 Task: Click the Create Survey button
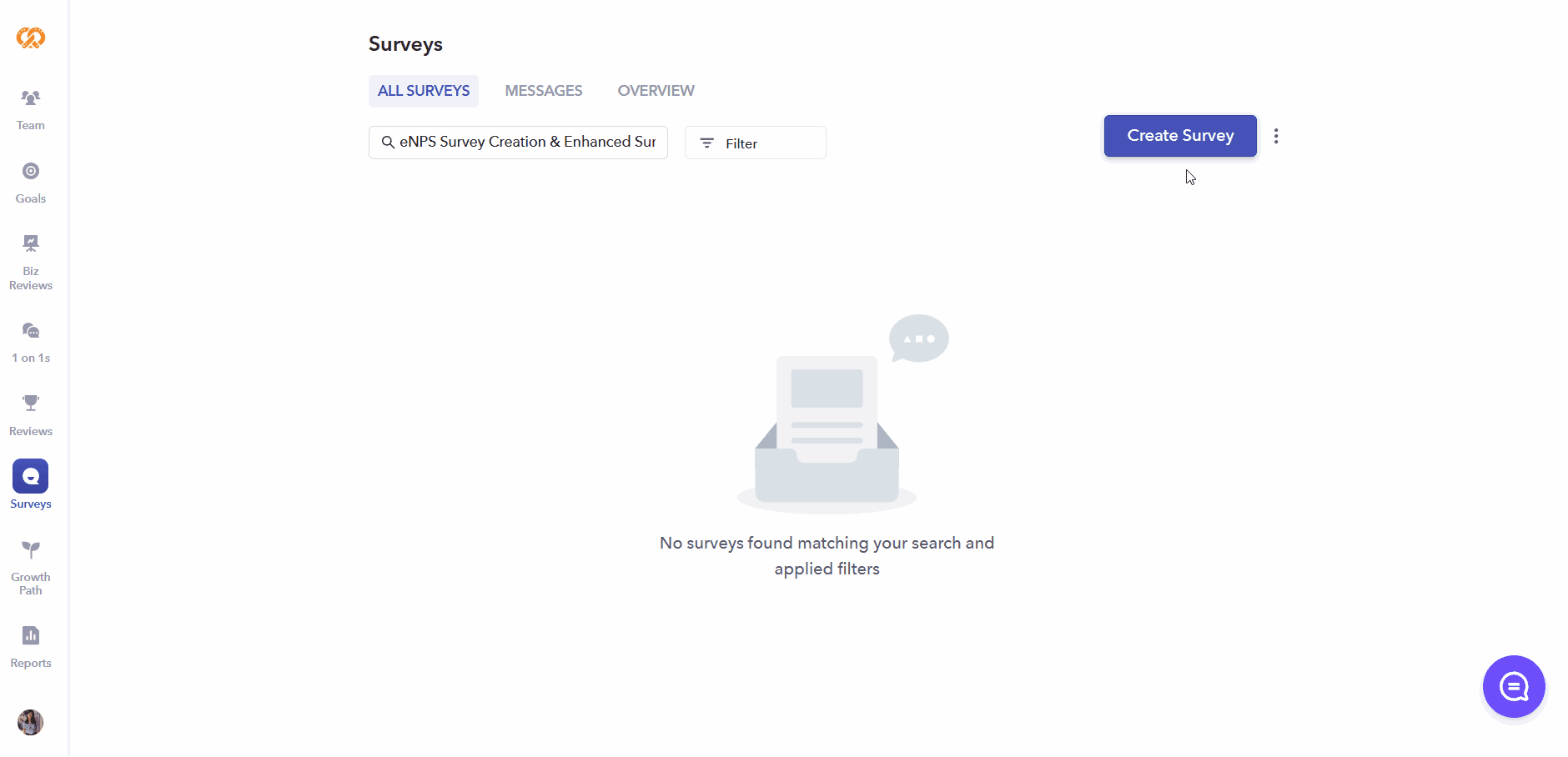pos(1180,136)
